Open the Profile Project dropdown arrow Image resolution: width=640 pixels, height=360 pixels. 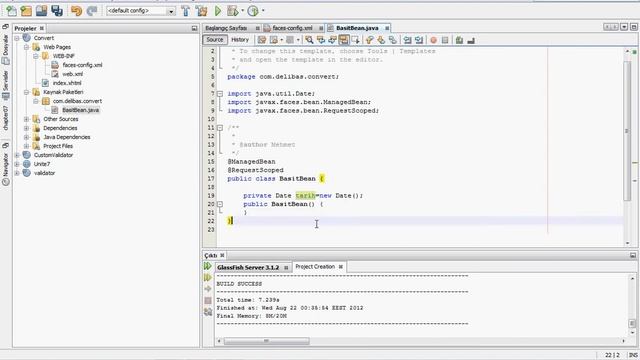click(263, 11)
